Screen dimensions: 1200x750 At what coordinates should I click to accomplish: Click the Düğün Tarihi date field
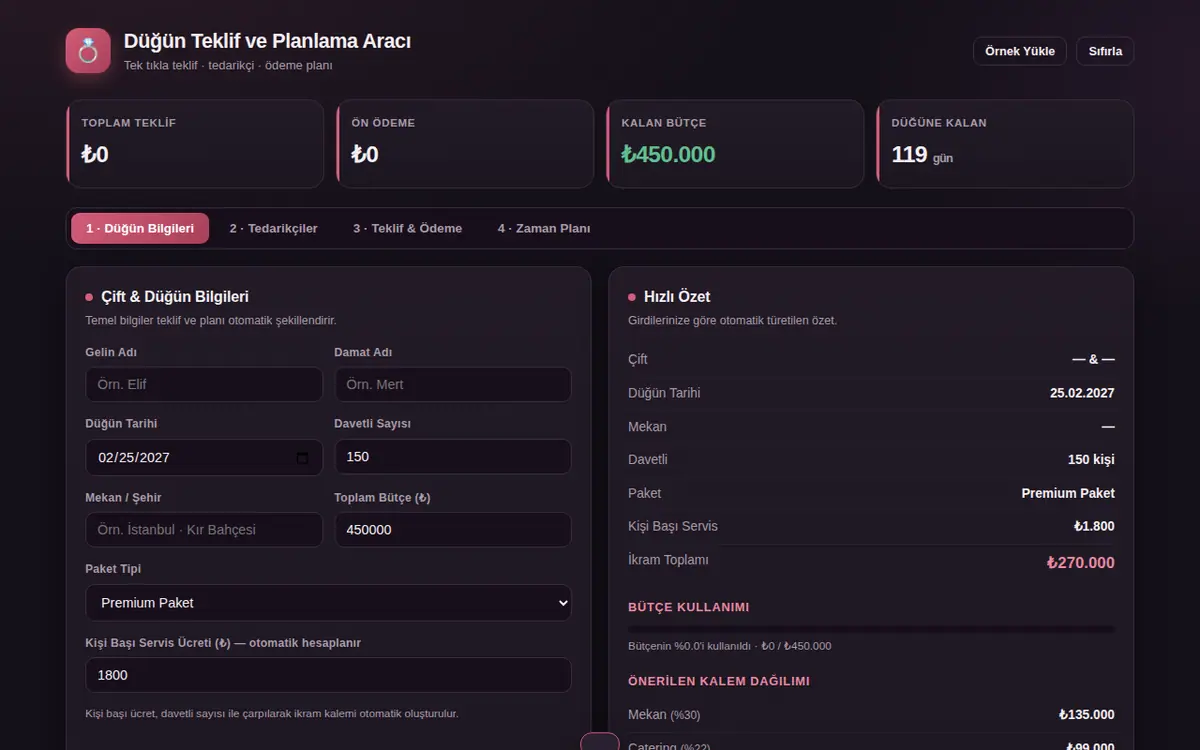tap(204, 457)
